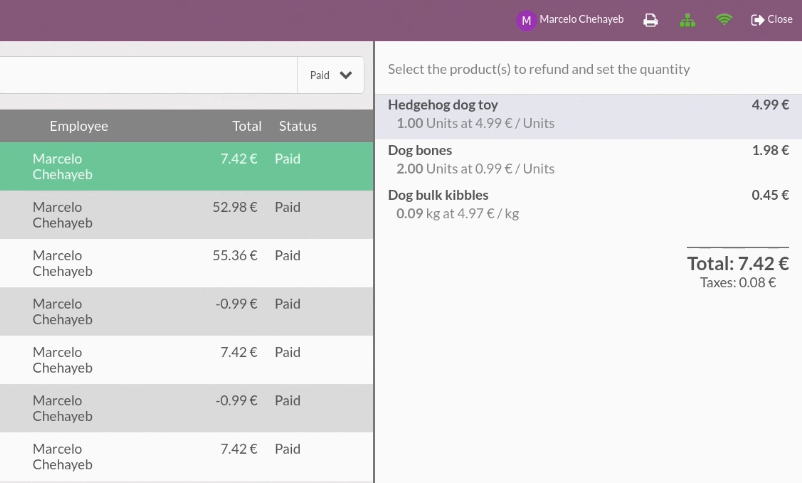This screenshot has width=802, height=483.
Task: Click into the orders search field
Action: (x=148, y=75)
